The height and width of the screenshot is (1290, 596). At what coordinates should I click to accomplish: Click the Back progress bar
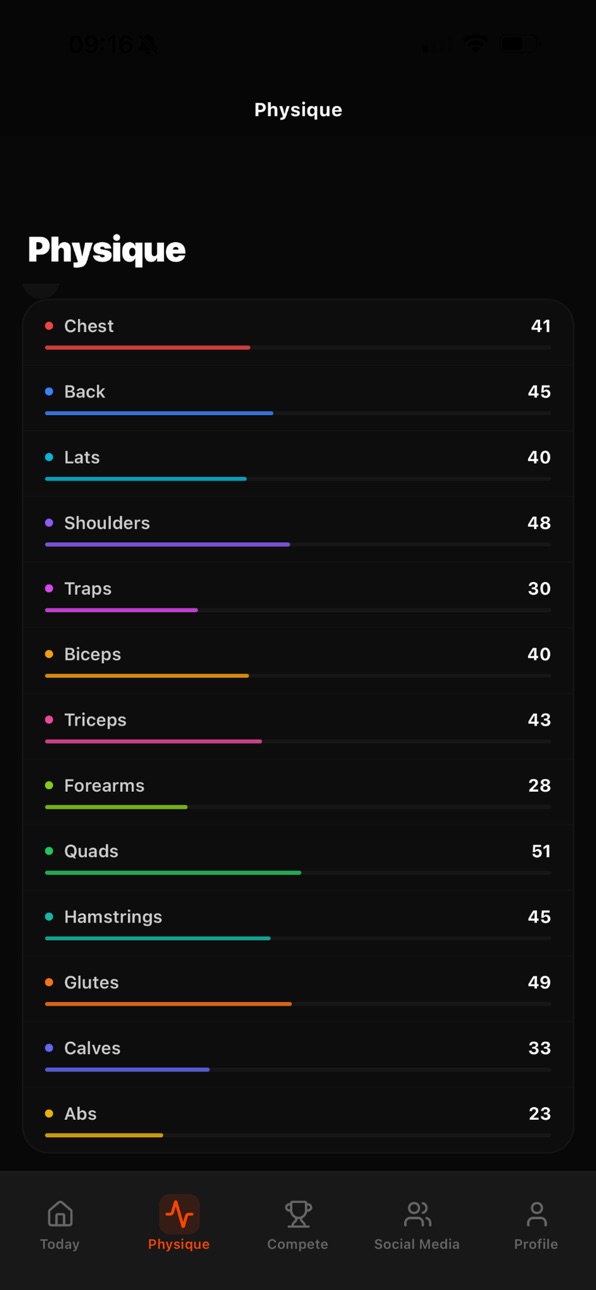click(x=298, y=413)
